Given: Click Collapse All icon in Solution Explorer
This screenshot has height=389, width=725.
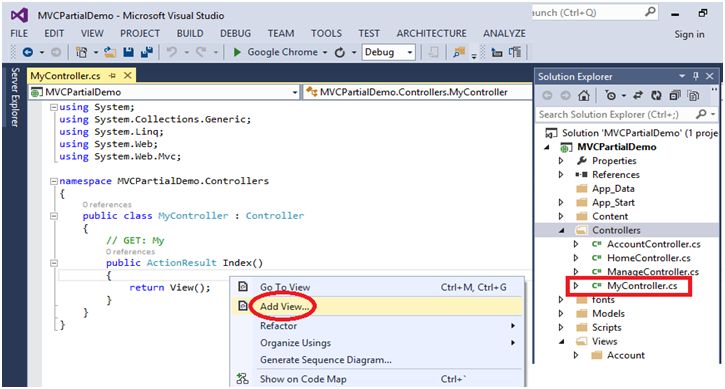Looking at the screenshot, I should 675,96.
